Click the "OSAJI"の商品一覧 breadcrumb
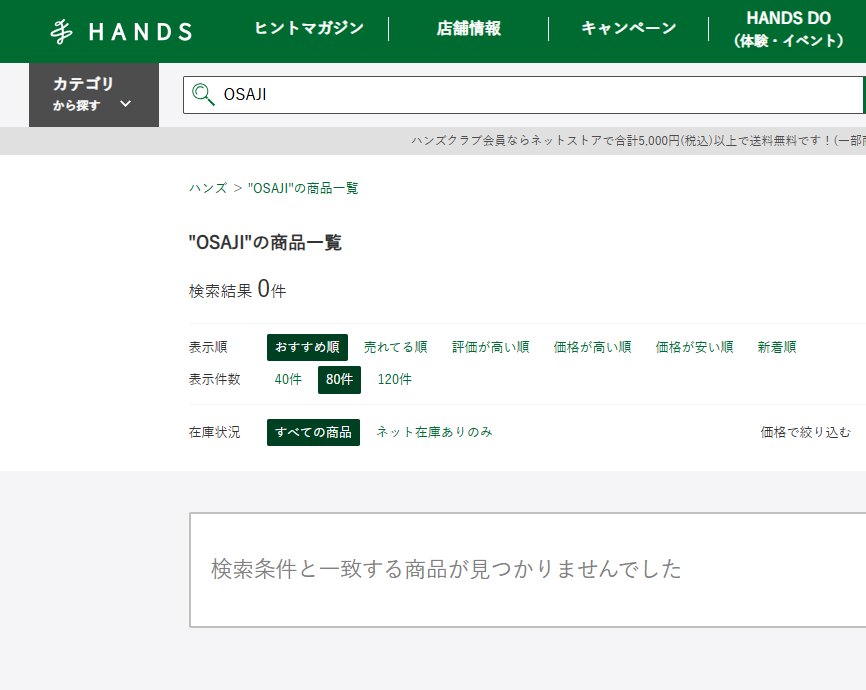Viewport: 866px width, 690px height. click(303, 188)
